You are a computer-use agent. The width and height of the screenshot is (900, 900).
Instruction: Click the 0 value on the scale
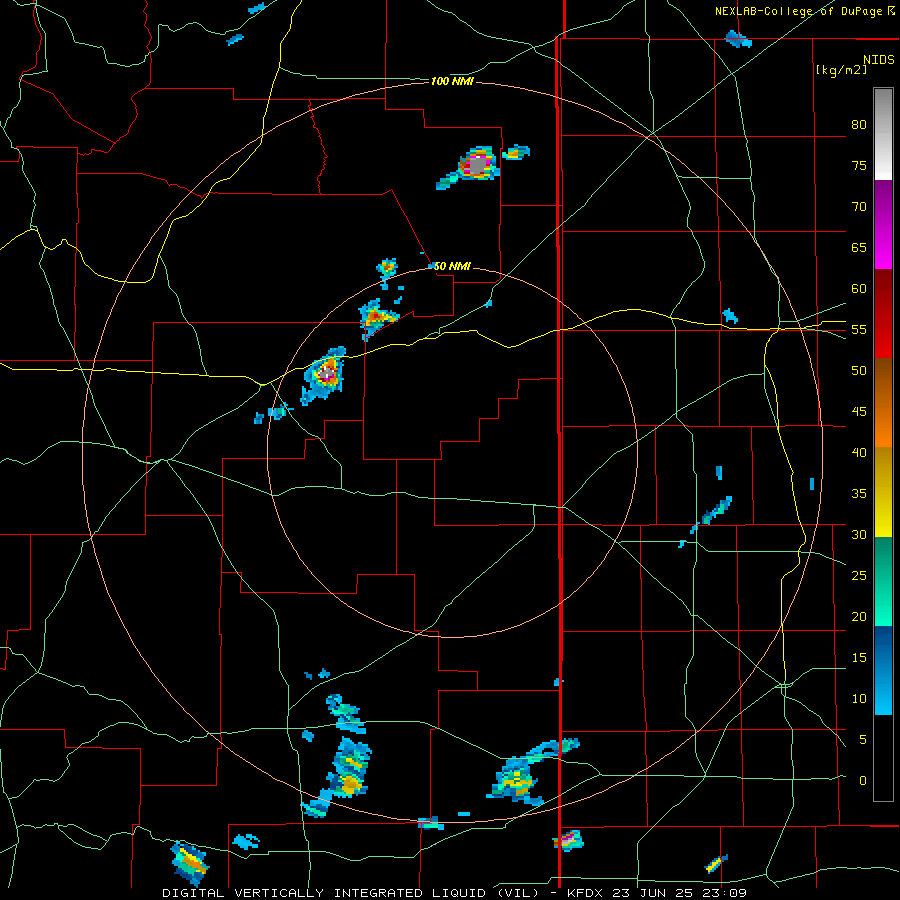coord(863,781)
